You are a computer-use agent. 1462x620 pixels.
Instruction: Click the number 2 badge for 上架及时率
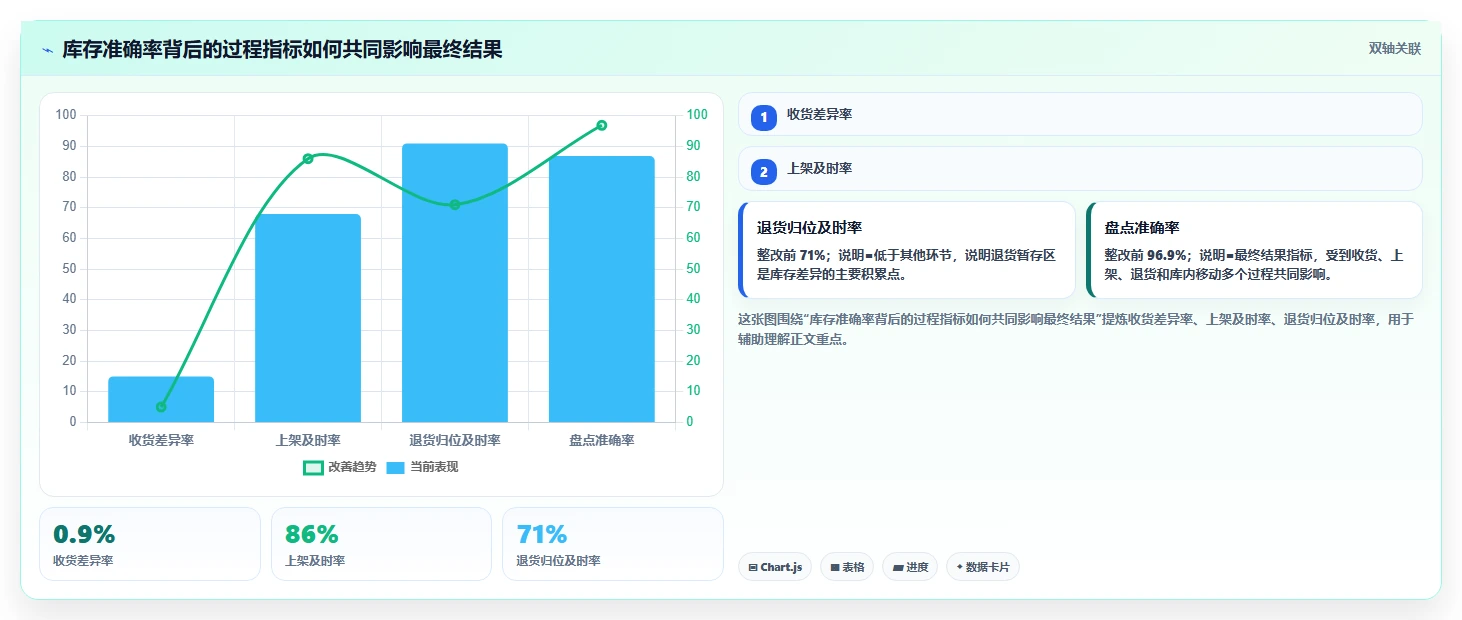click(x=764, y=172)
